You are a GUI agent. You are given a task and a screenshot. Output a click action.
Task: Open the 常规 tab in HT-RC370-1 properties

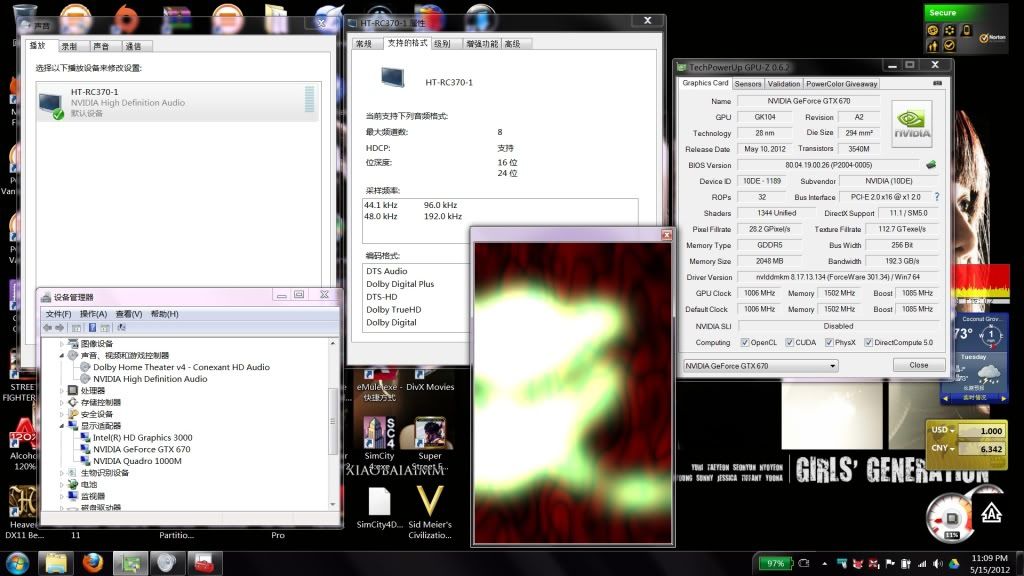364,44
